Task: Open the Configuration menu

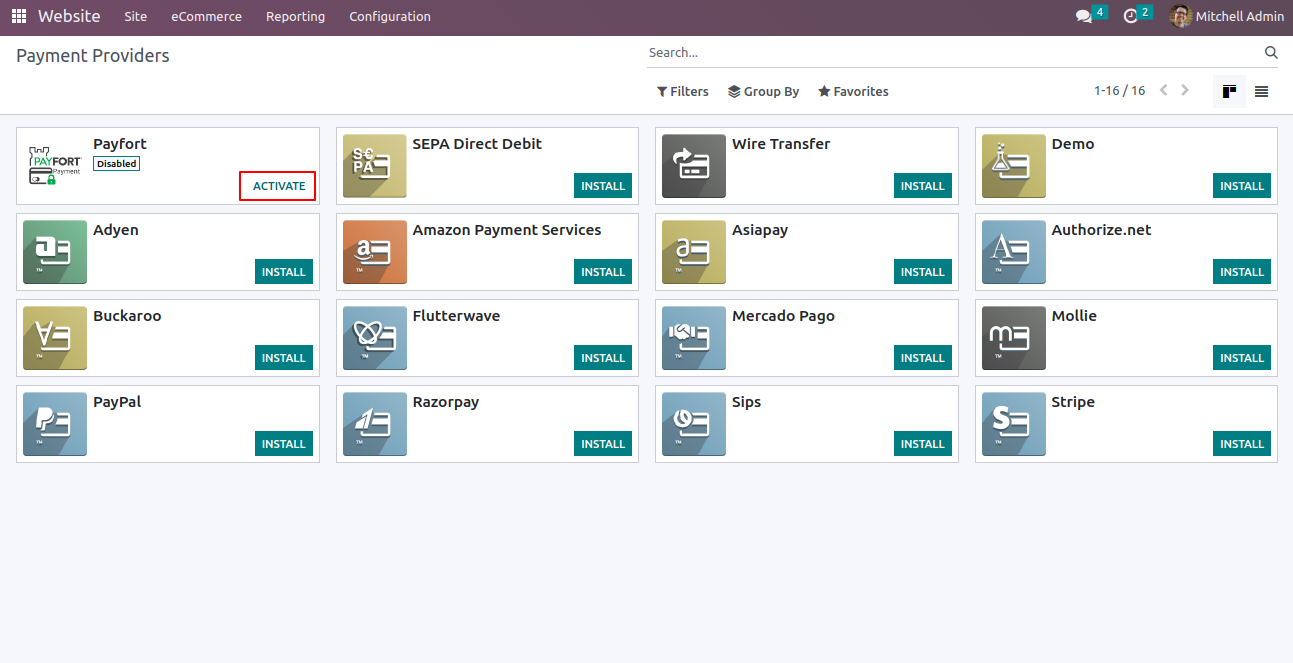Action: pyautogui.click(x=390, y=16)
